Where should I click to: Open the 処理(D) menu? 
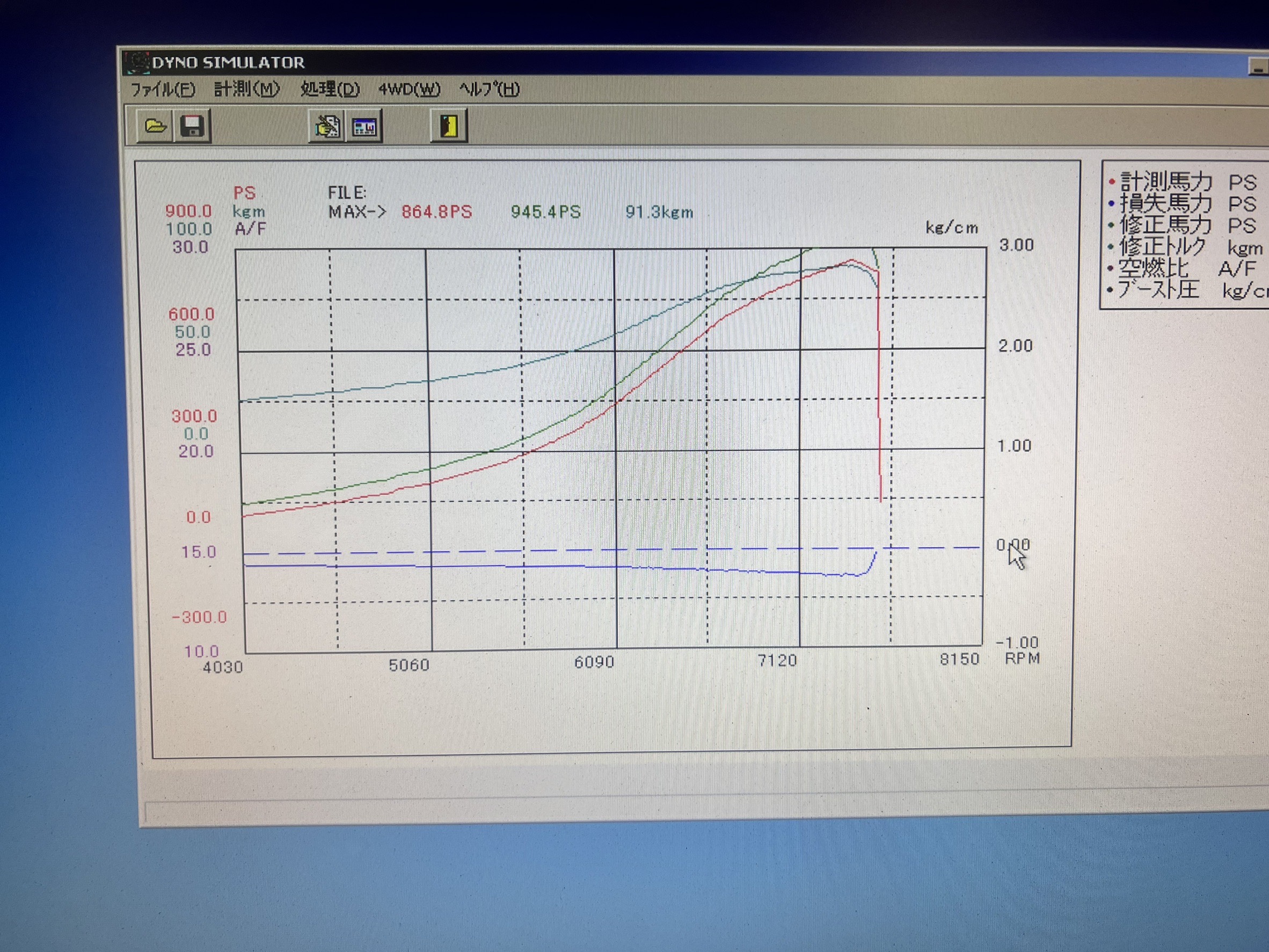(x=330, y=89)
